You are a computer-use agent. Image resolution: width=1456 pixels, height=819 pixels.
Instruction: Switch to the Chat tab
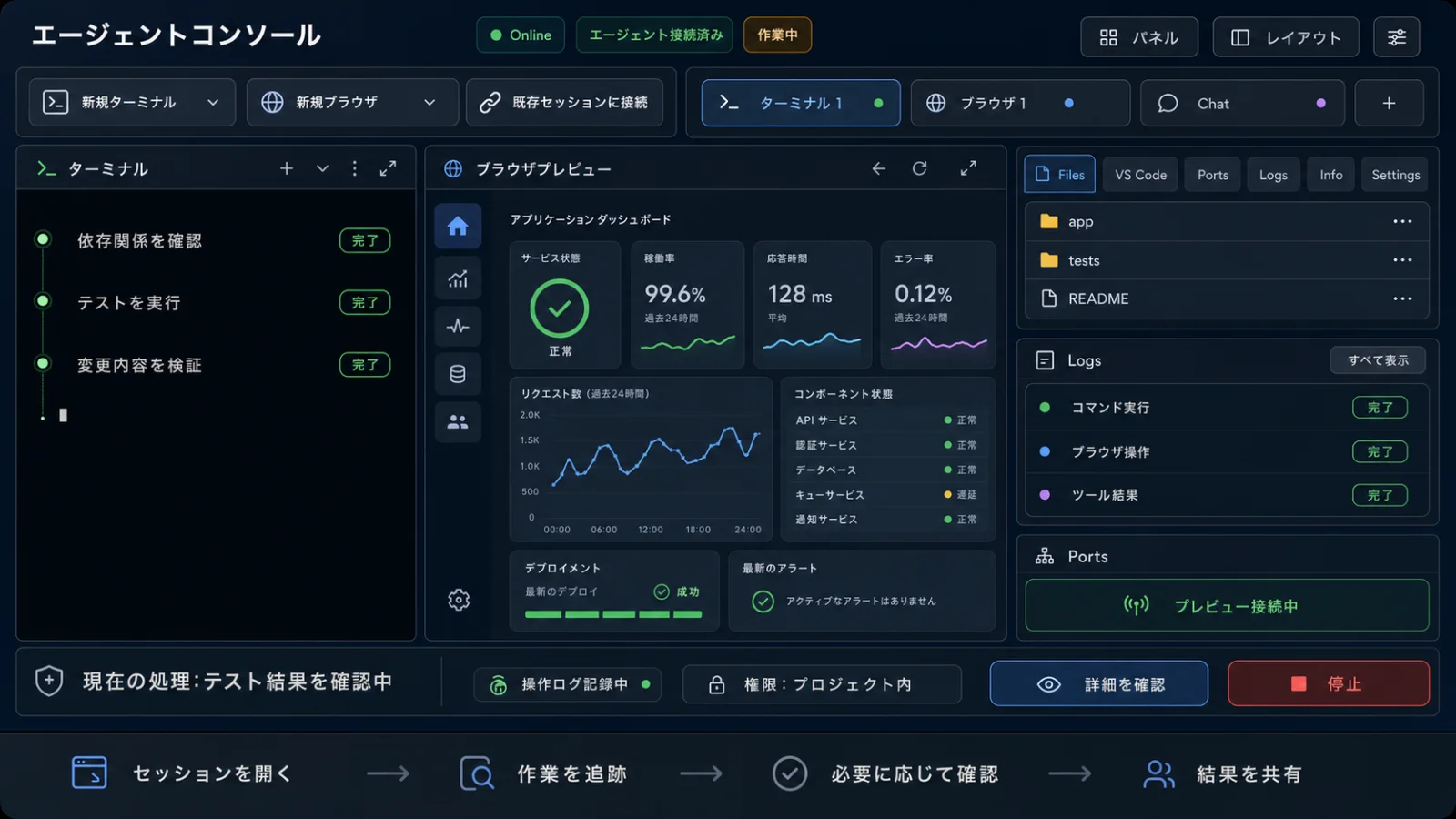pyautogui.click(x=1242, y=103)
